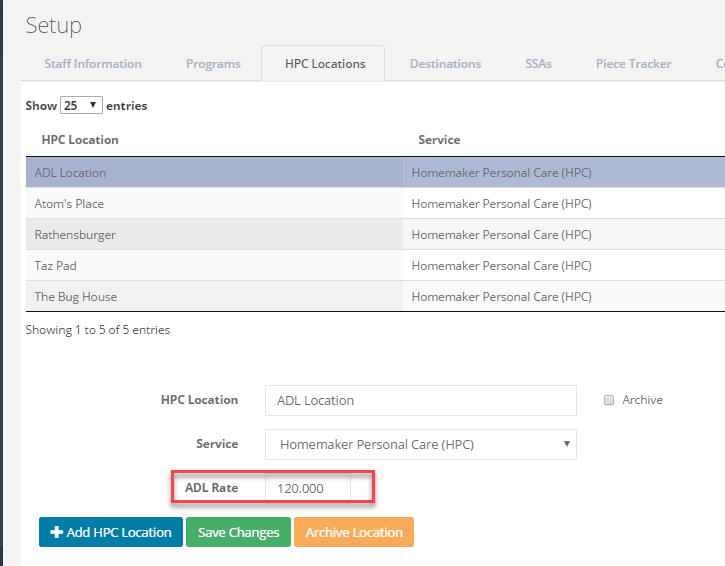725x566 pixels.
Task: Open the Programs tab
Action: (x=213, y=64)
